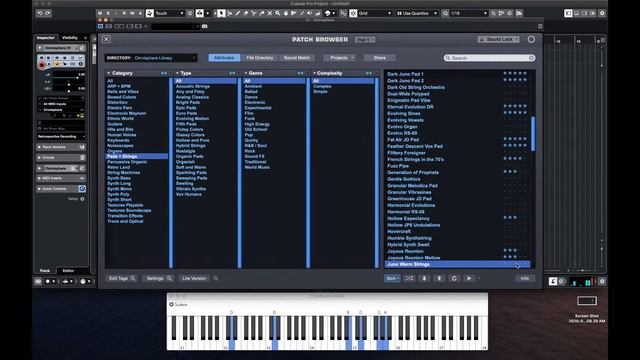Viewport: 640px width, 360px height.
Task: Adjust the track pan slider in Inspector
Action: (x=69, y=84)
